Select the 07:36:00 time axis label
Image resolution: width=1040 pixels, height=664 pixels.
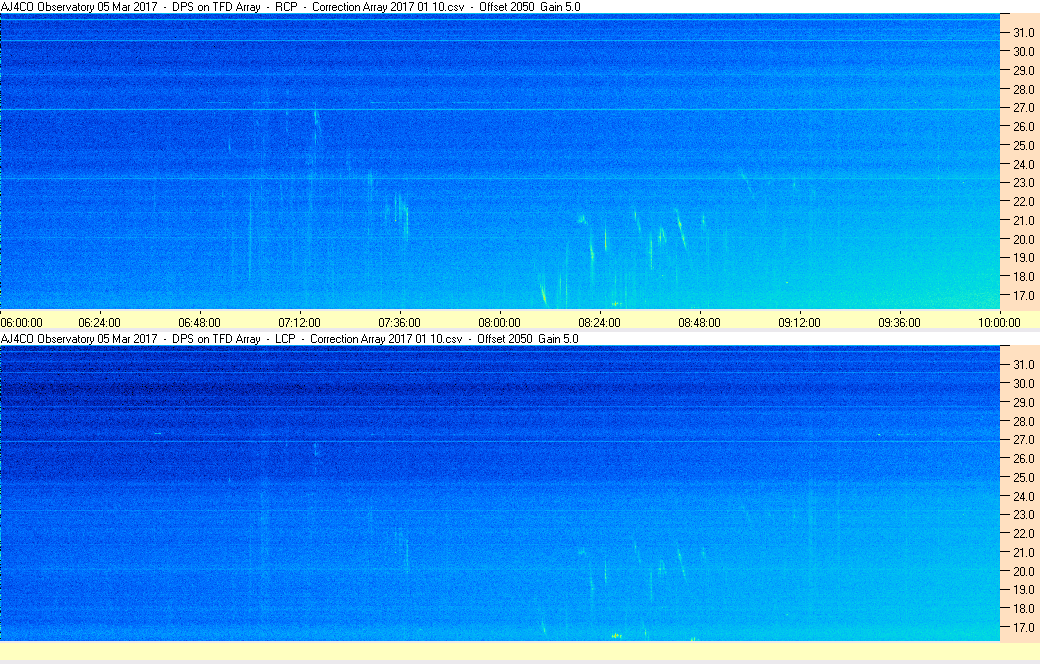[399, 322]
